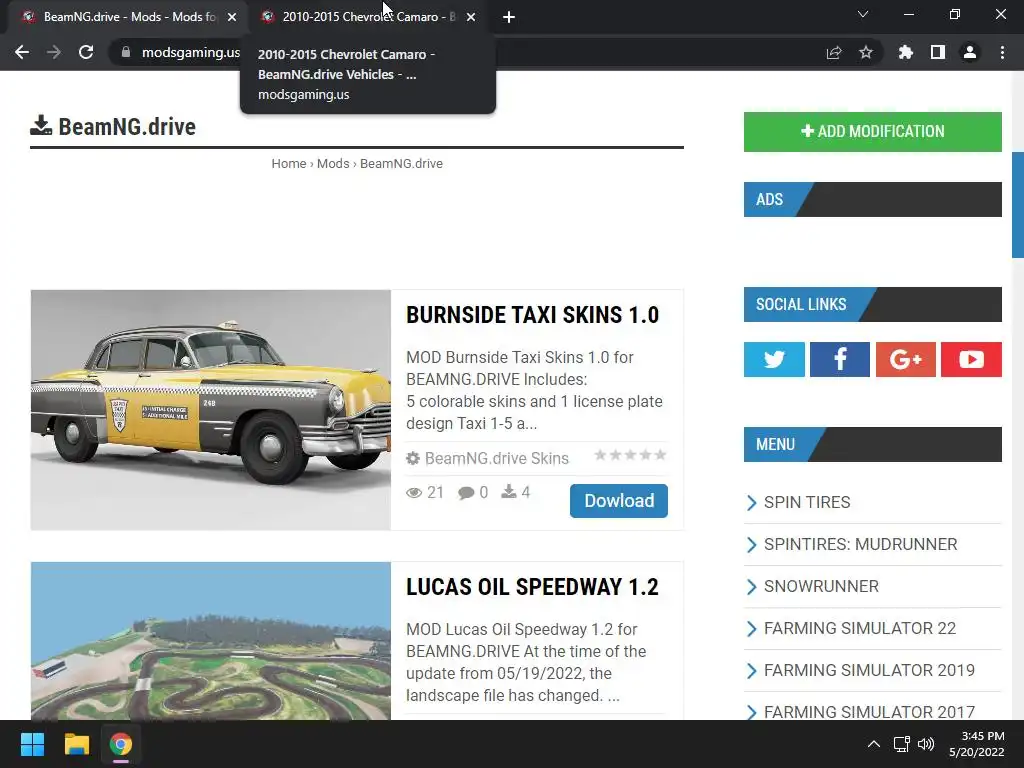Open the tab search chevron
The width and height of the screenshot is (1024, 768).
(x=863, y=14)
